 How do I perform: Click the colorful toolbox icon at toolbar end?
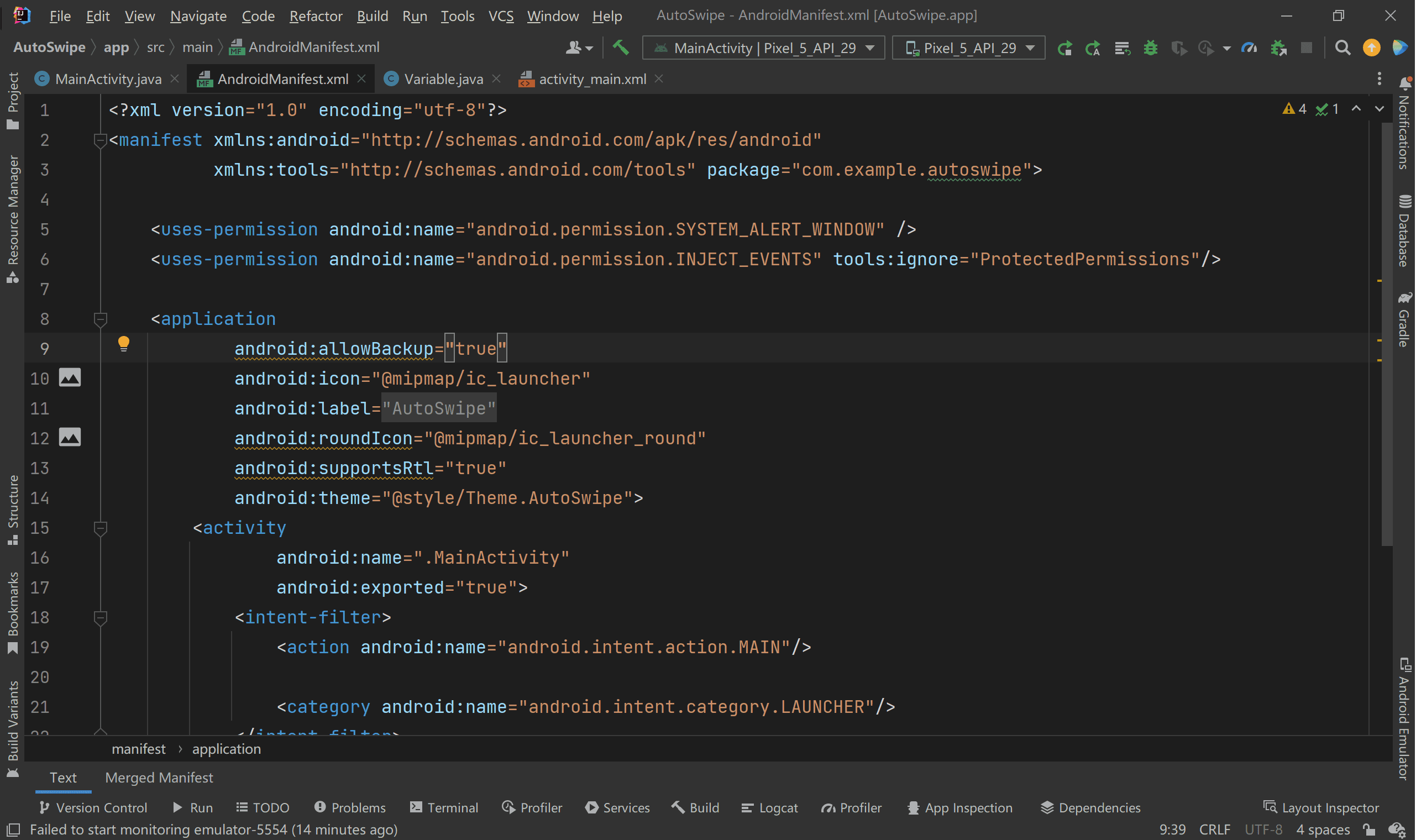(1399, 48)
